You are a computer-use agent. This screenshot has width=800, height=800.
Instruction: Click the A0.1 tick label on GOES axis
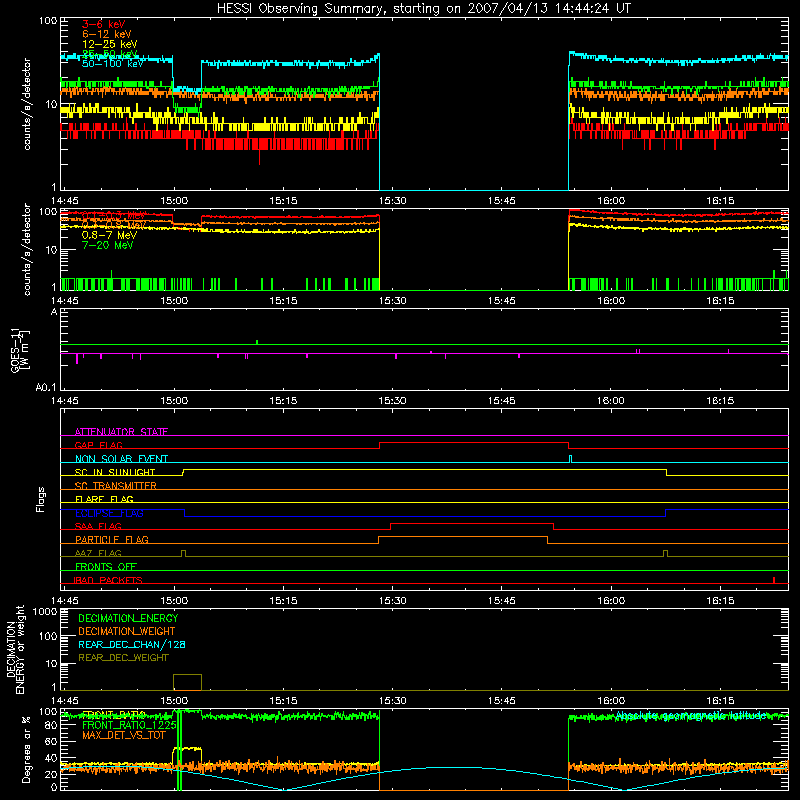[x=46, y=388]
